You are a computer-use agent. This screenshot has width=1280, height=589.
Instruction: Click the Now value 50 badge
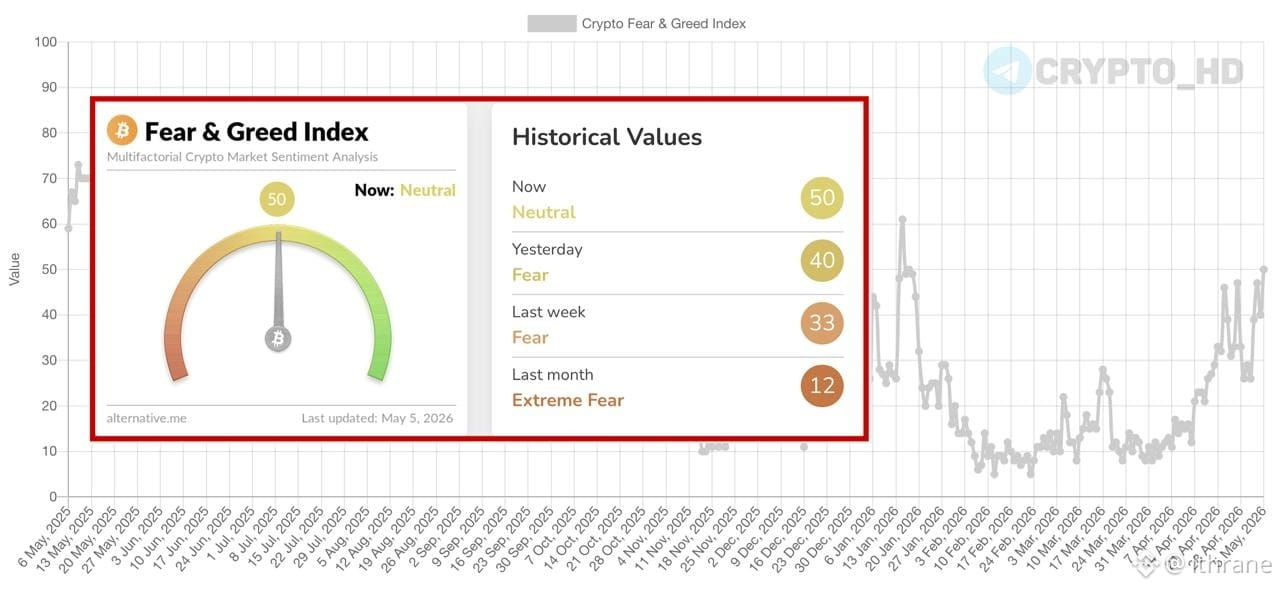click(822, 198)
